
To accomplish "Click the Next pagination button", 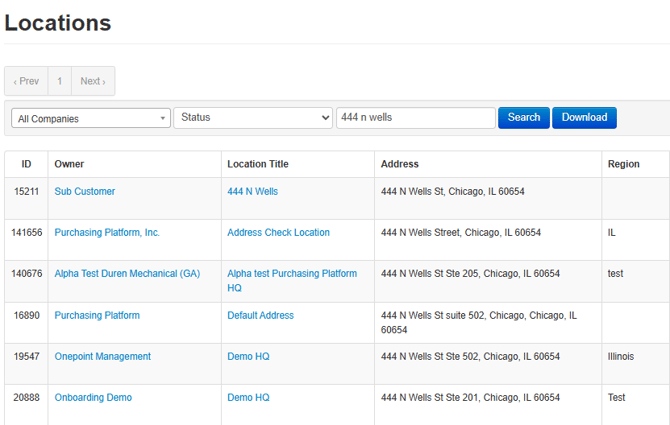I will pos(93,81).
